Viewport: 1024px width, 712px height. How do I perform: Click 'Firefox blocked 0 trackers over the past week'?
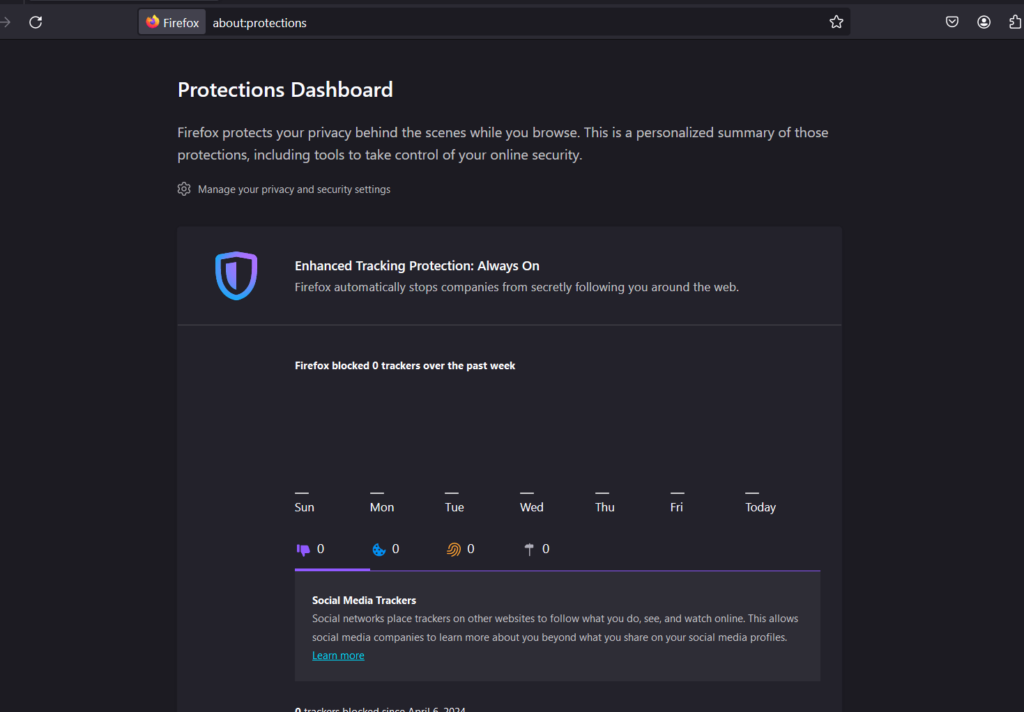coord(405,366)
